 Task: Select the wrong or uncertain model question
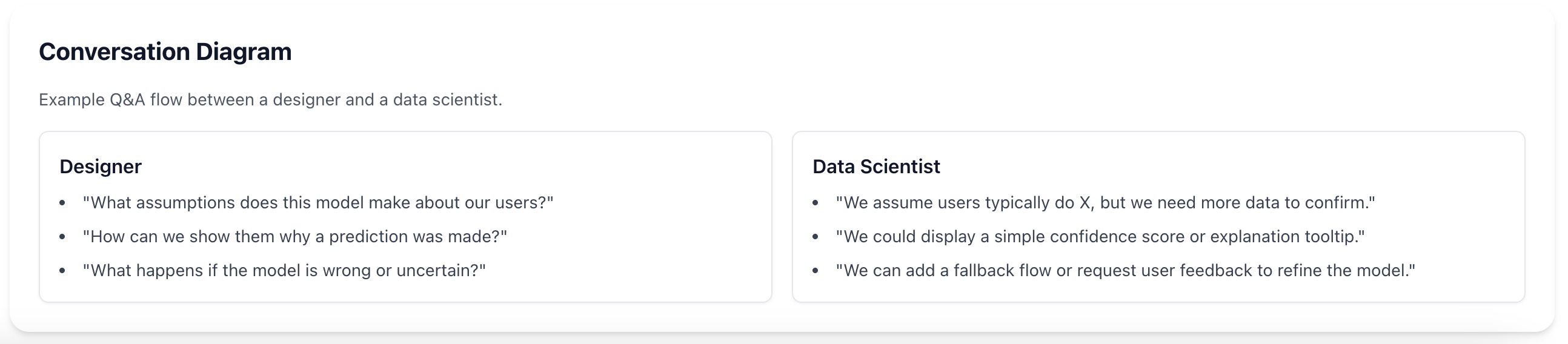click(284, 270)
